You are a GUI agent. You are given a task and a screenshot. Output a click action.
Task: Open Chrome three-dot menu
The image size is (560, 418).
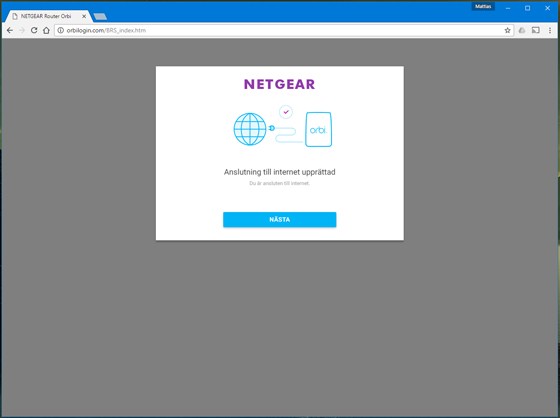coord(550,30)
